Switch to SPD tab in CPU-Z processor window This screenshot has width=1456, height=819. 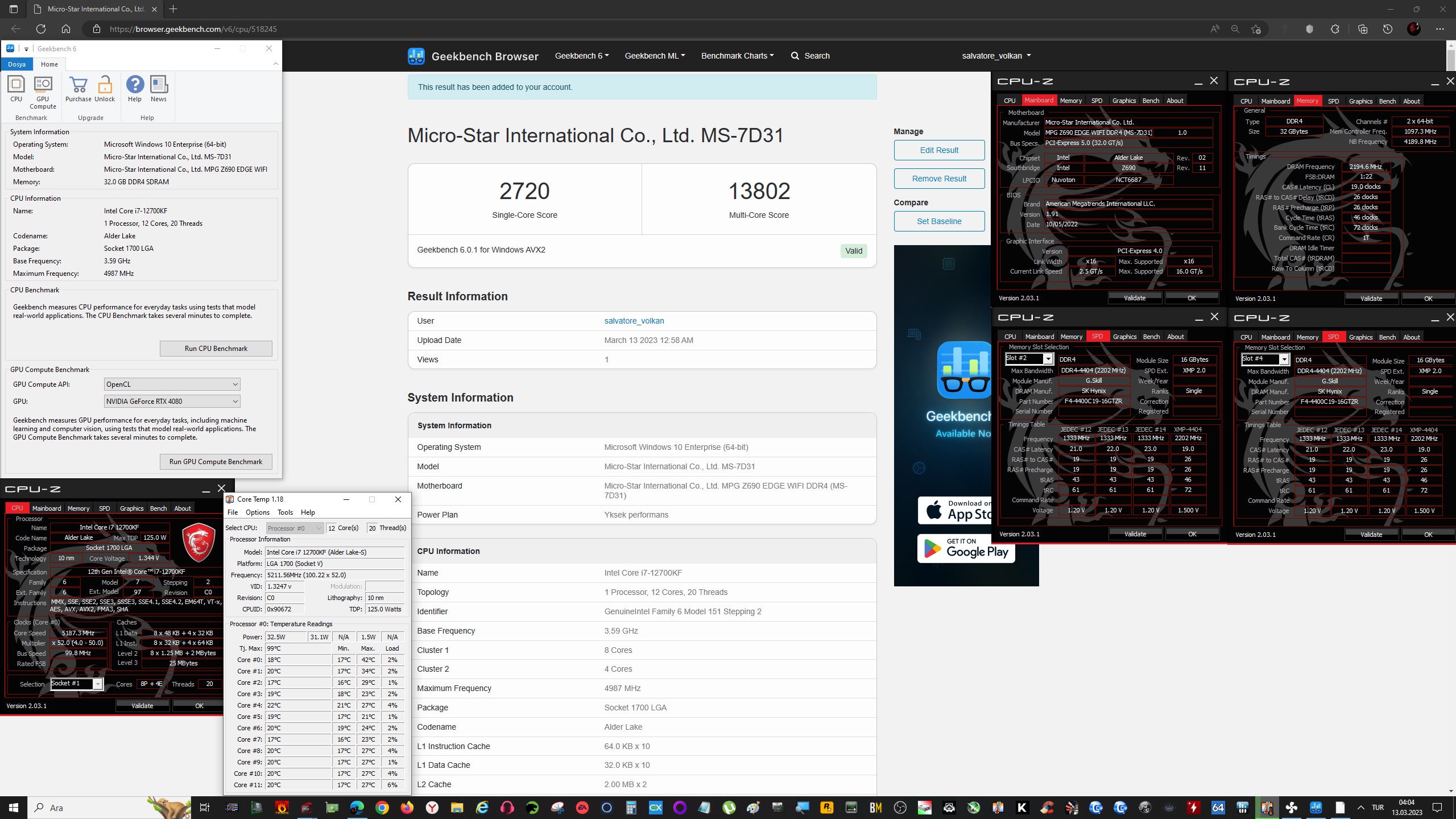[x=105, y=508]
